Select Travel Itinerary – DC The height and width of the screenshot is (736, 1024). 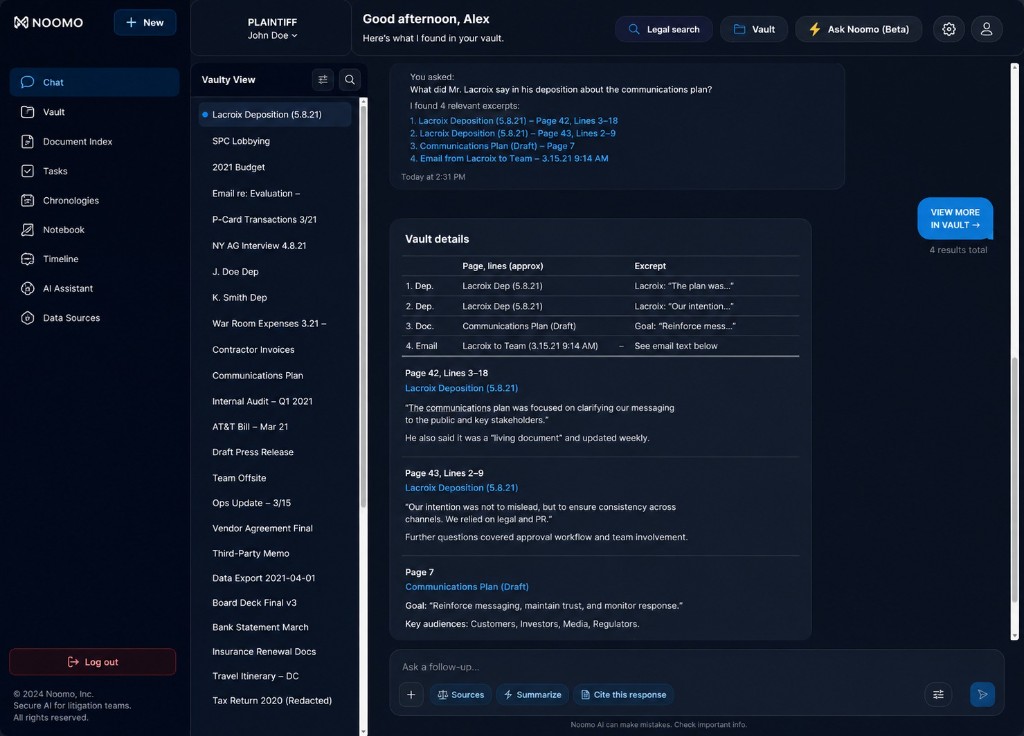coord(255,676)
